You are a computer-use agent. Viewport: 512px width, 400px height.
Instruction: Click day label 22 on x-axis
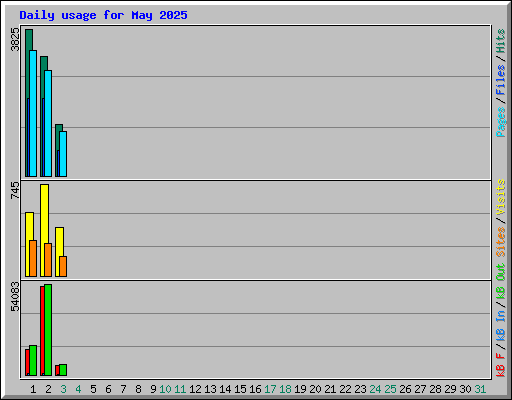point(345,389)
